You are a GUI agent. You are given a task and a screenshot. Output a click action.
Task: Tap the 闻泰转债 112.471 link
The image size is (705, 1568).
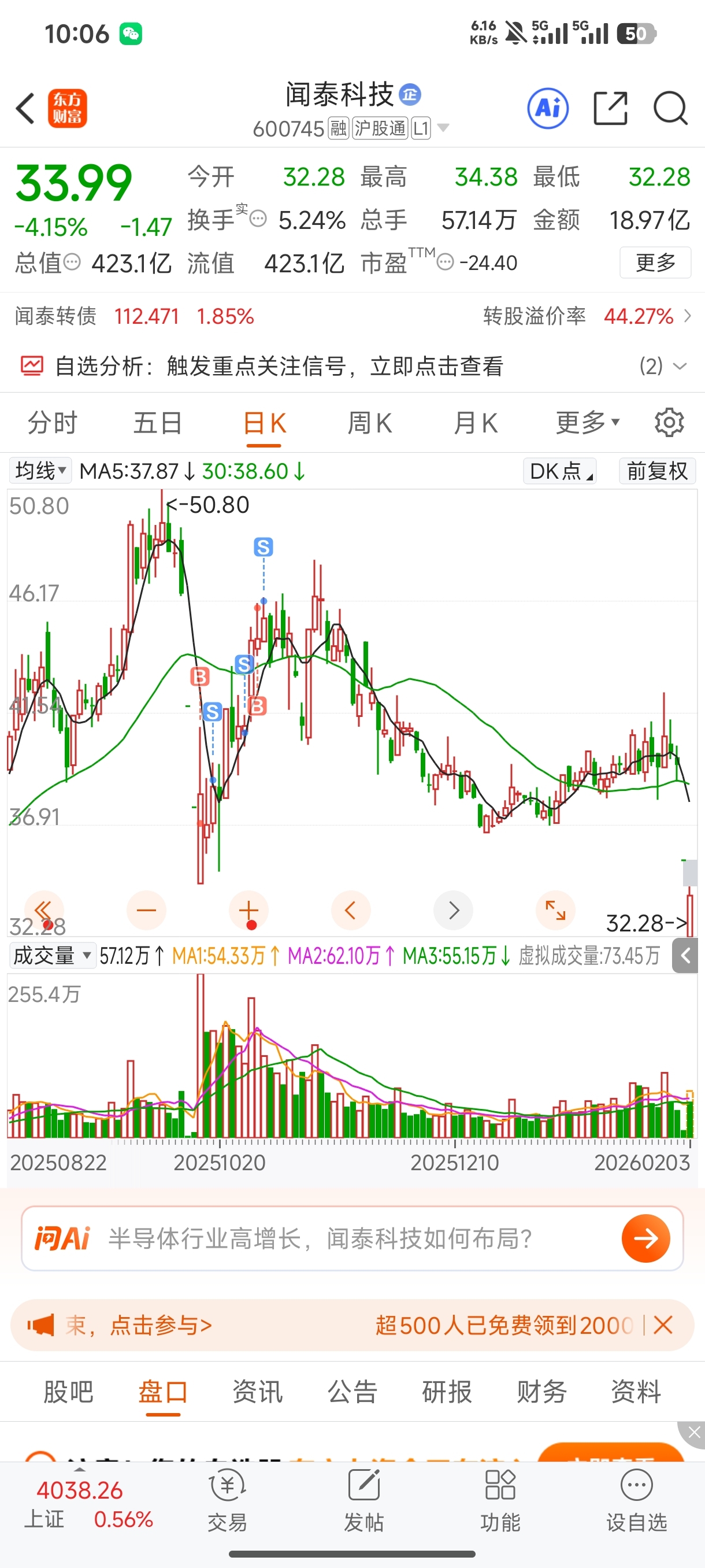click(x=134, y=316)
